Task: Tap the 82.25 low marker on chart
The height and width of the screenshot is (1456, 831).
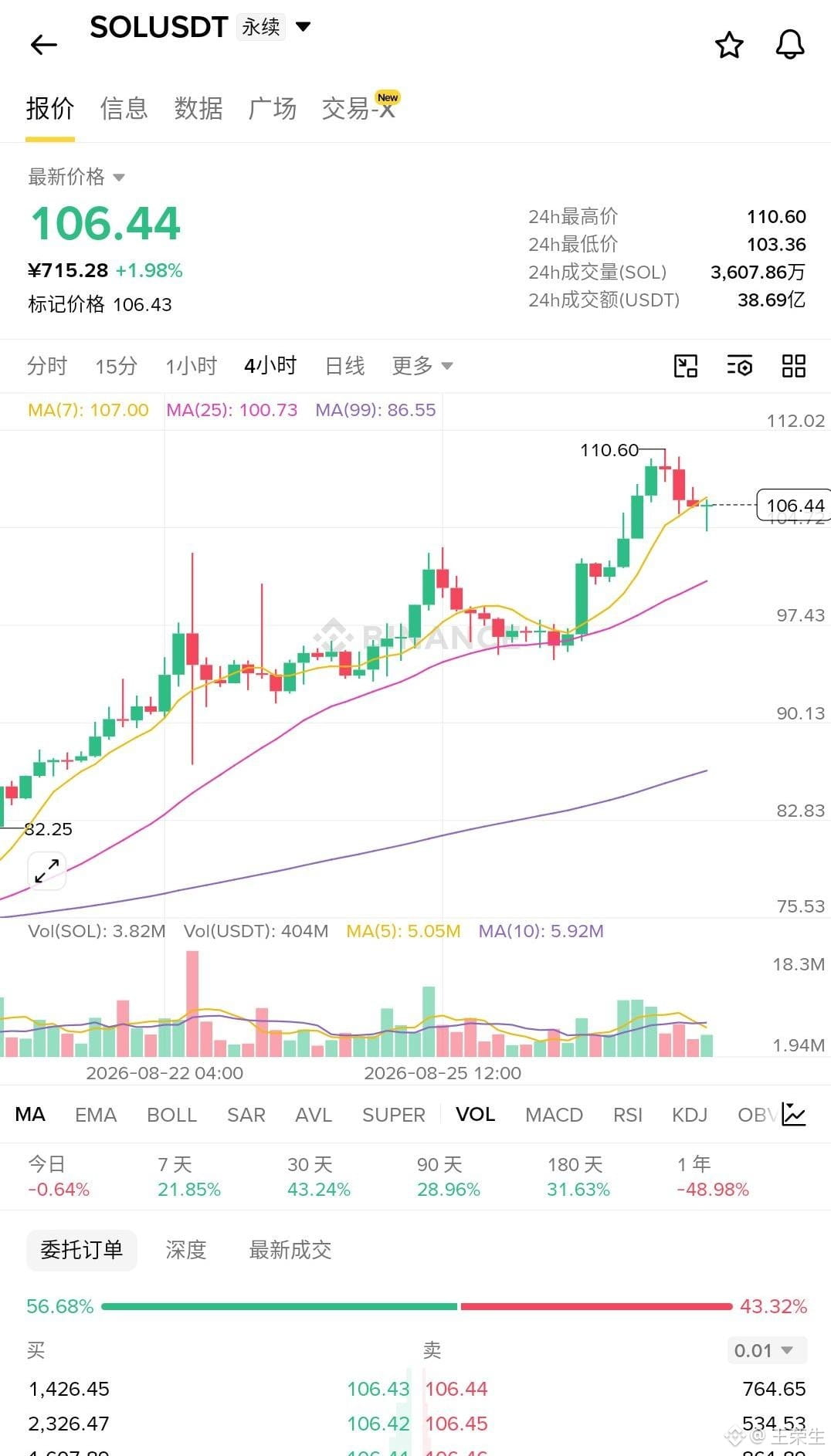Action: pos(48,829)
